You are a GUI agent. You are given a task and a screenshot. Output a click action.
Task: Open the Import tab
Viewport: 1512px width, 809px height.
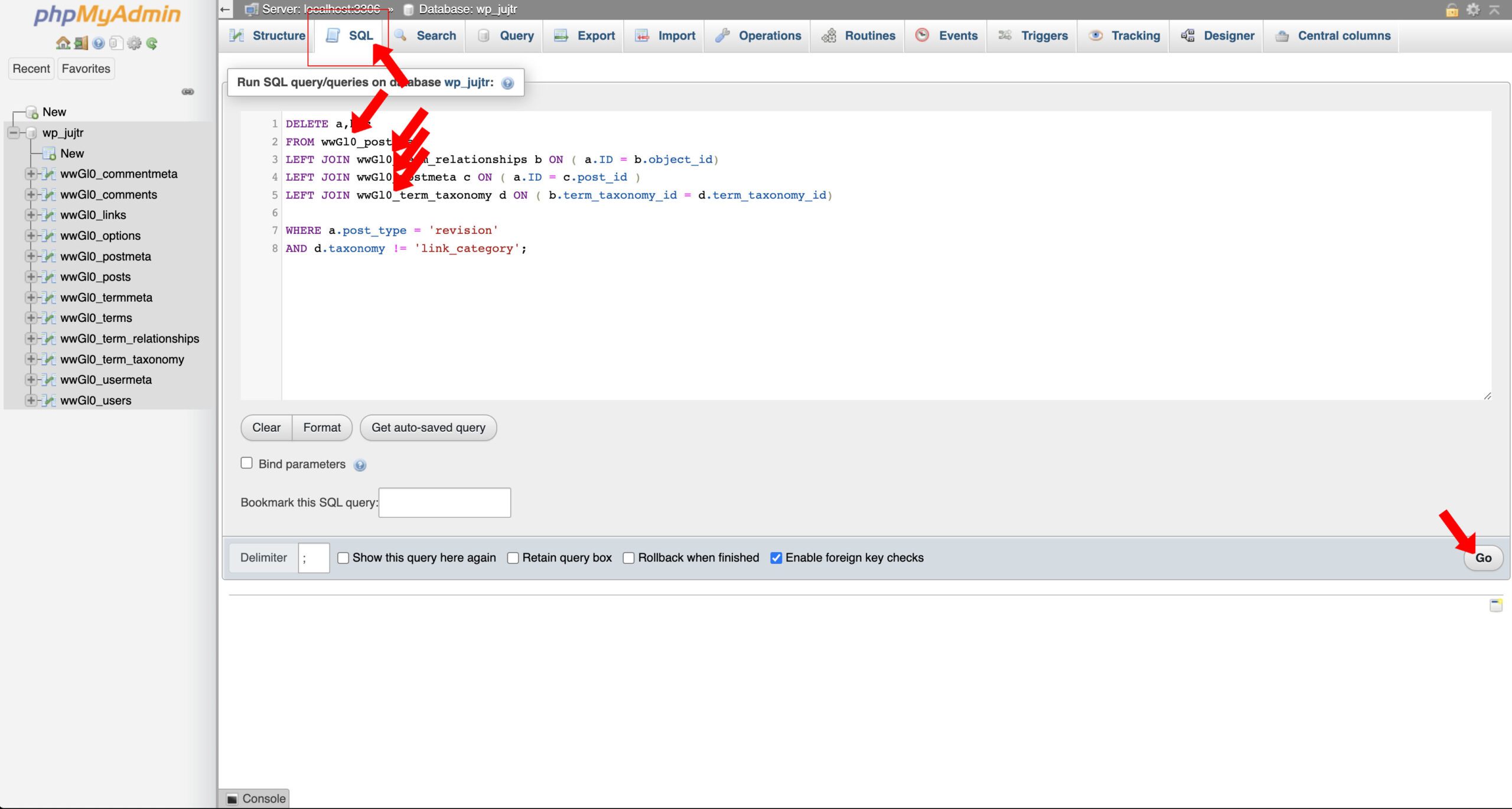tap(665, 36)
